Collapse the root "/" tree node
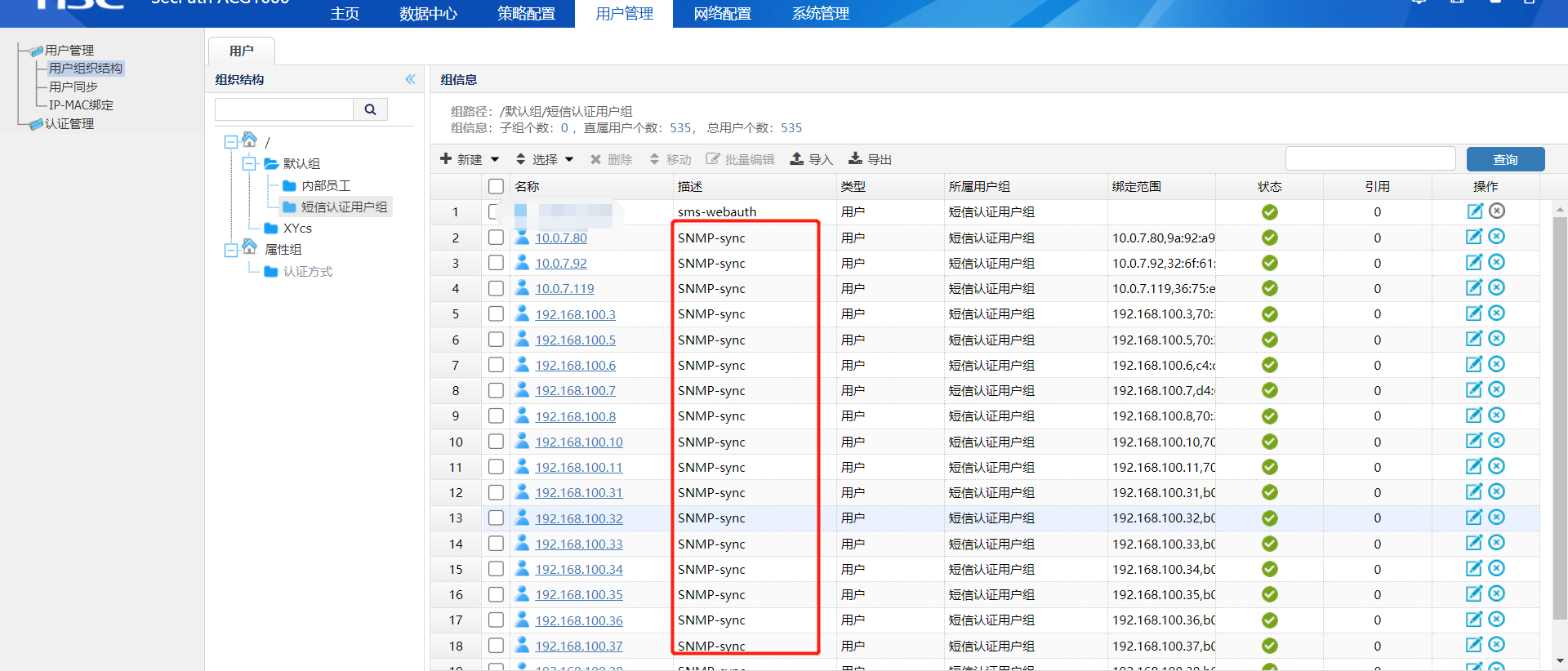The image size is (1568, 671). (x=231, y=142)
